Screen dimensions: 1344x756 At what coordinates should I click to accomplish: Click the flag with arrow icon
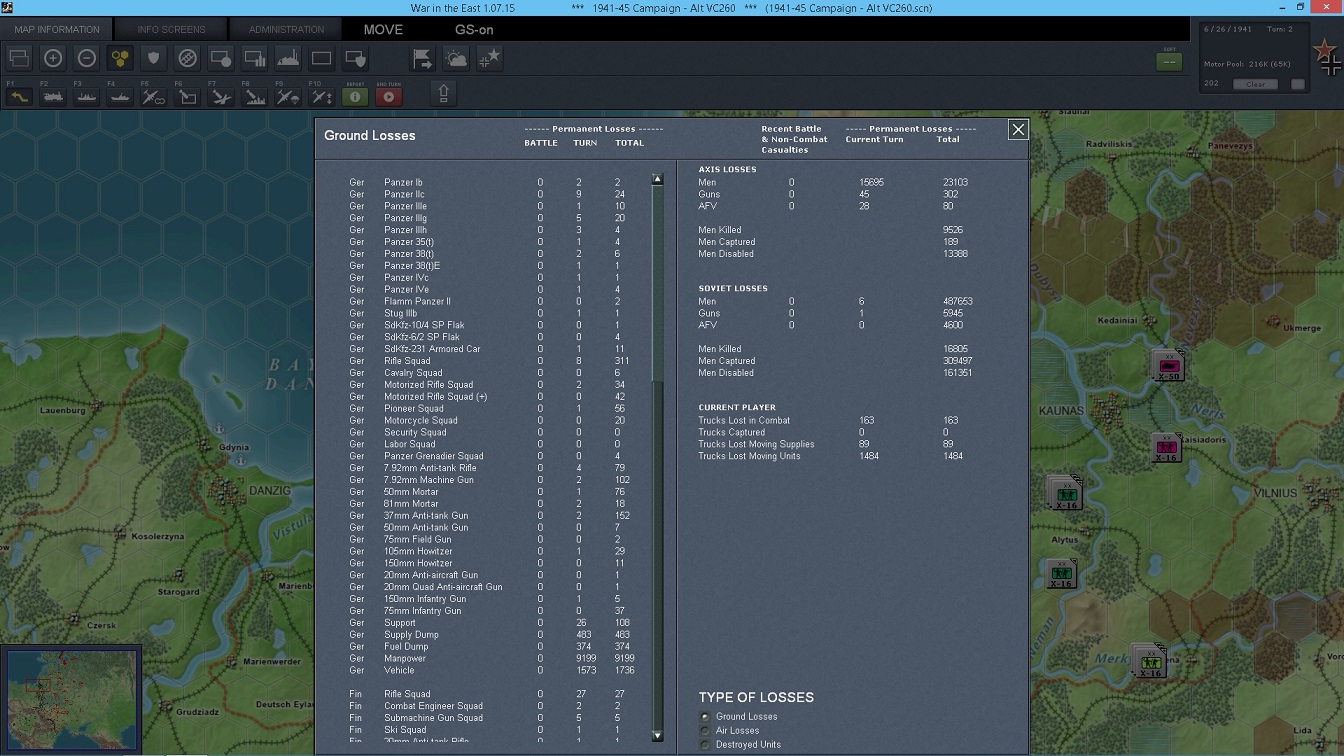(x=423, y=59)
